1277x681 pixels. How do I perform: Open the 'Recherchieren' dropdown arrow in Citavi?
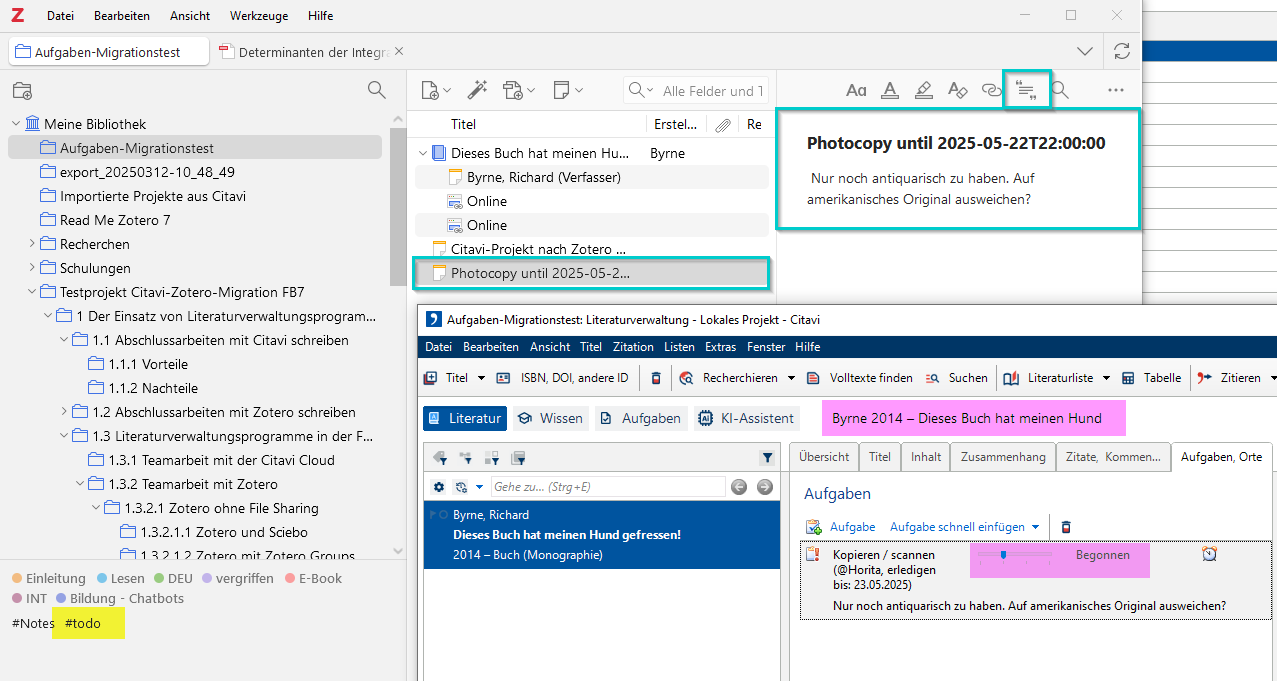pos(791,378)
